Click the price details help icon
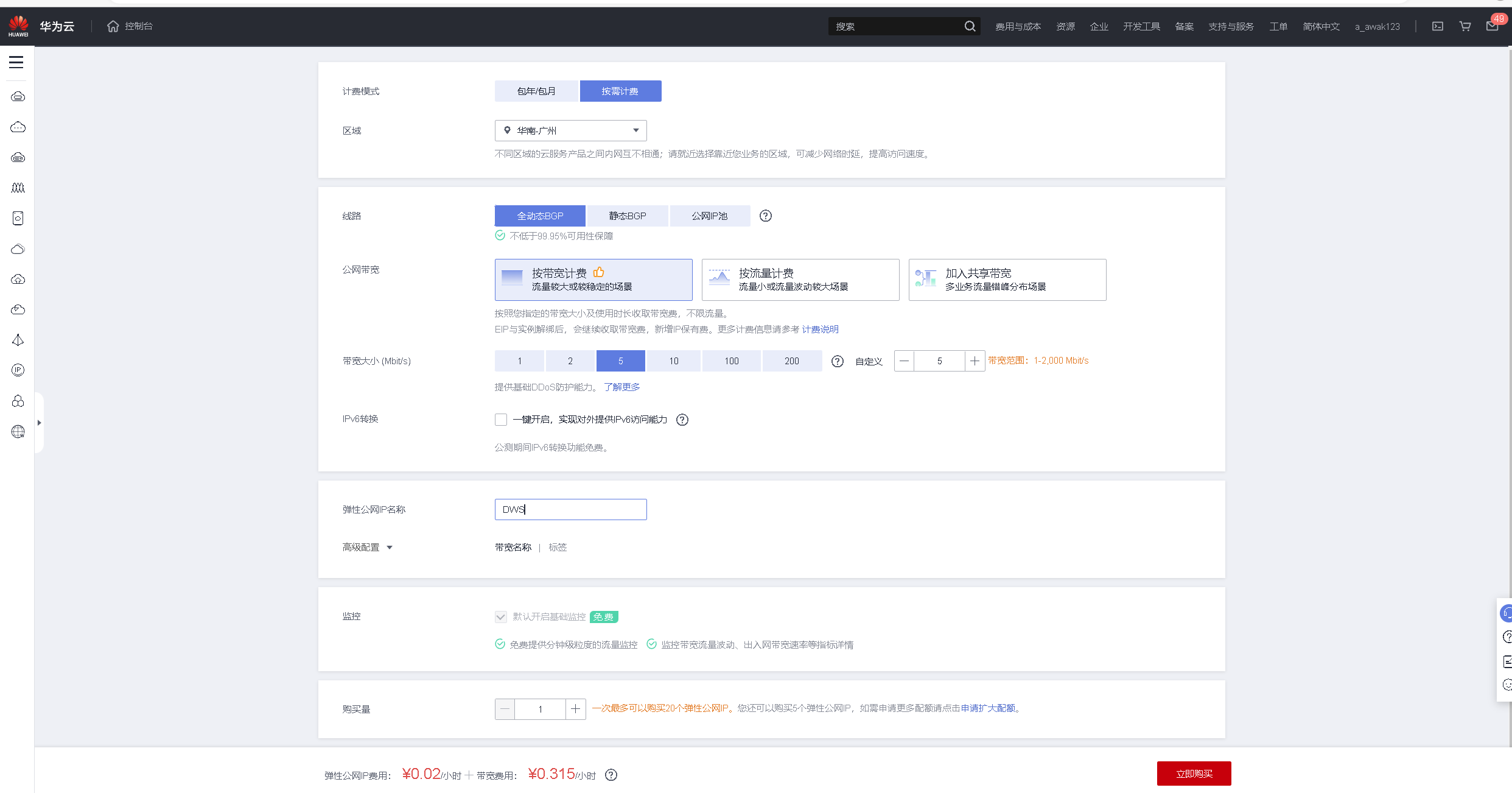Viewport: 1512px width, 793px height. pos(611,775)
